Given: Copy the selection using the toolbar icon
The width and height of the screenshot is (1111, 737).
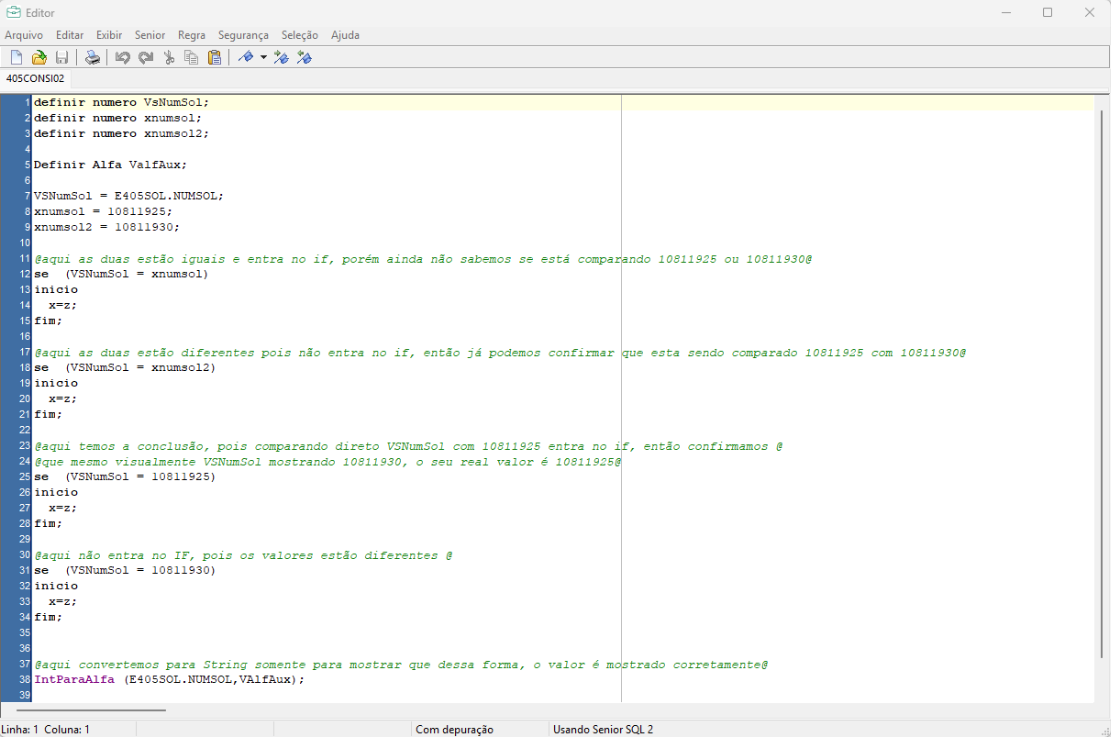Looking at the screenshot, I should [x=191, y=57].
